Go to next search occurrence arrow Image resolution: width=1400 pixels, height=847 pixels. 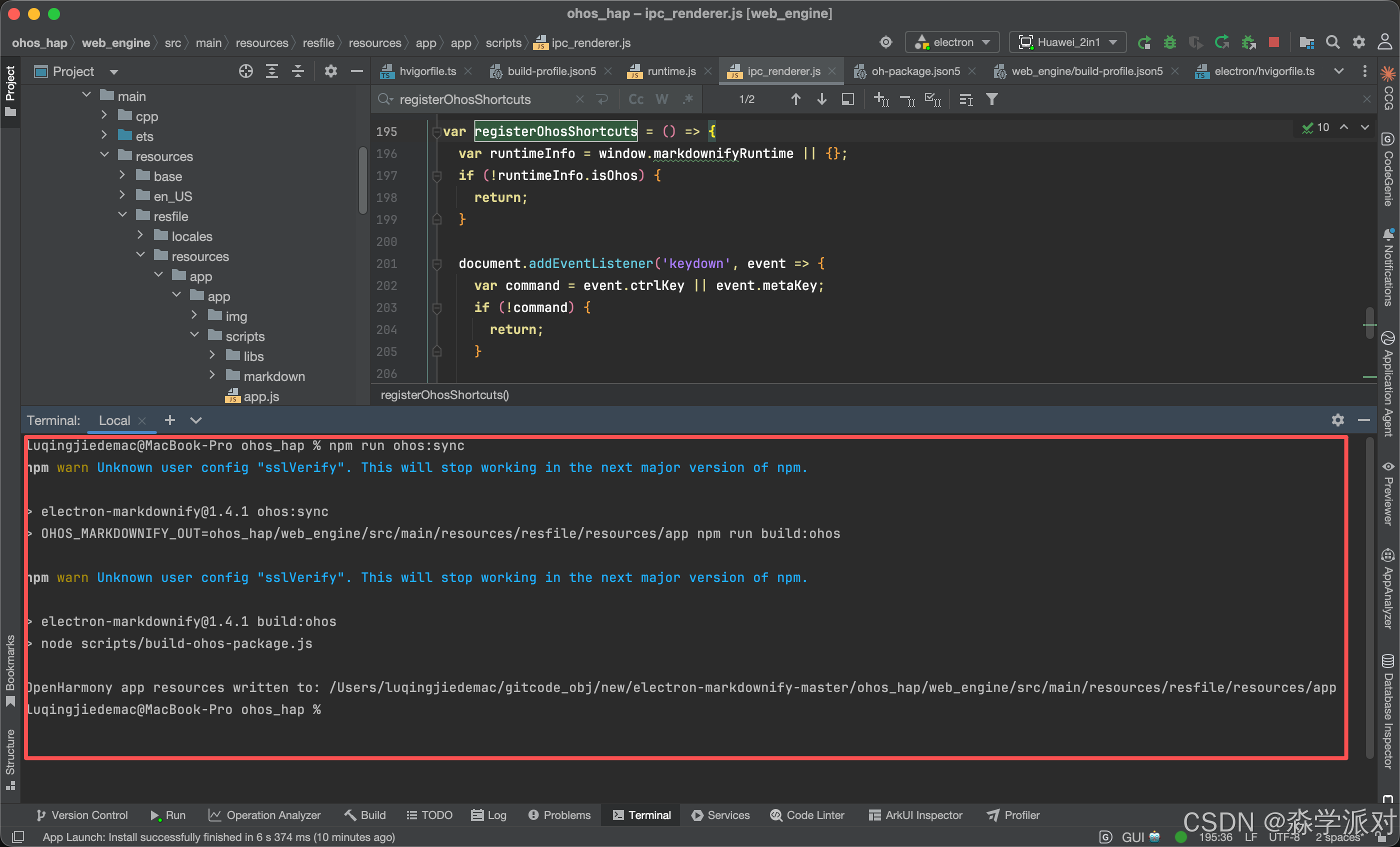821,99
